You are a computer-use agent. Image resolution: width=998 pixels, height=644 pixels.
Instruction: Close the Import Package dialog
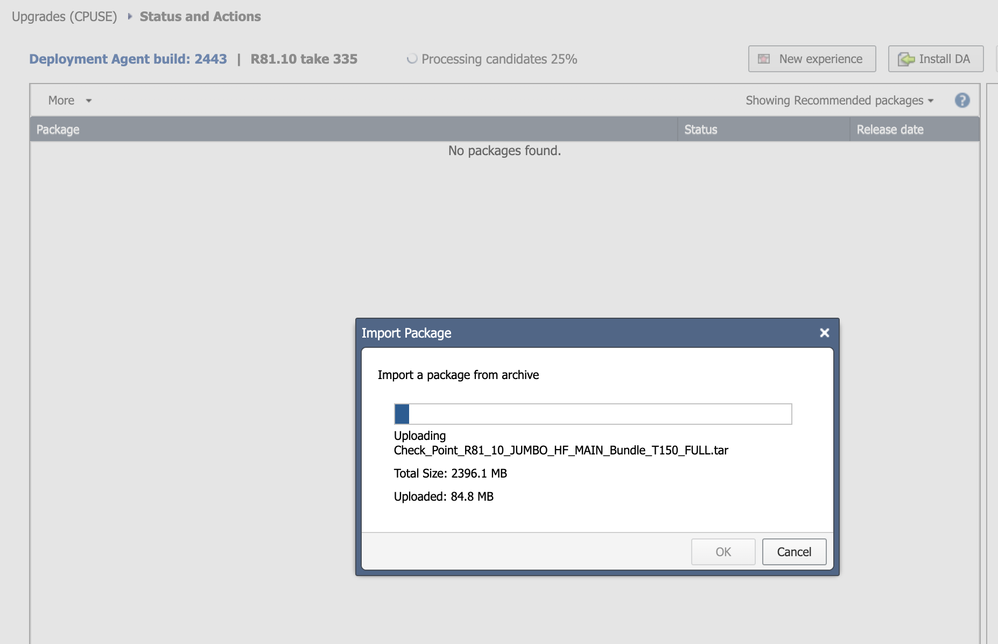click(824, 333)
